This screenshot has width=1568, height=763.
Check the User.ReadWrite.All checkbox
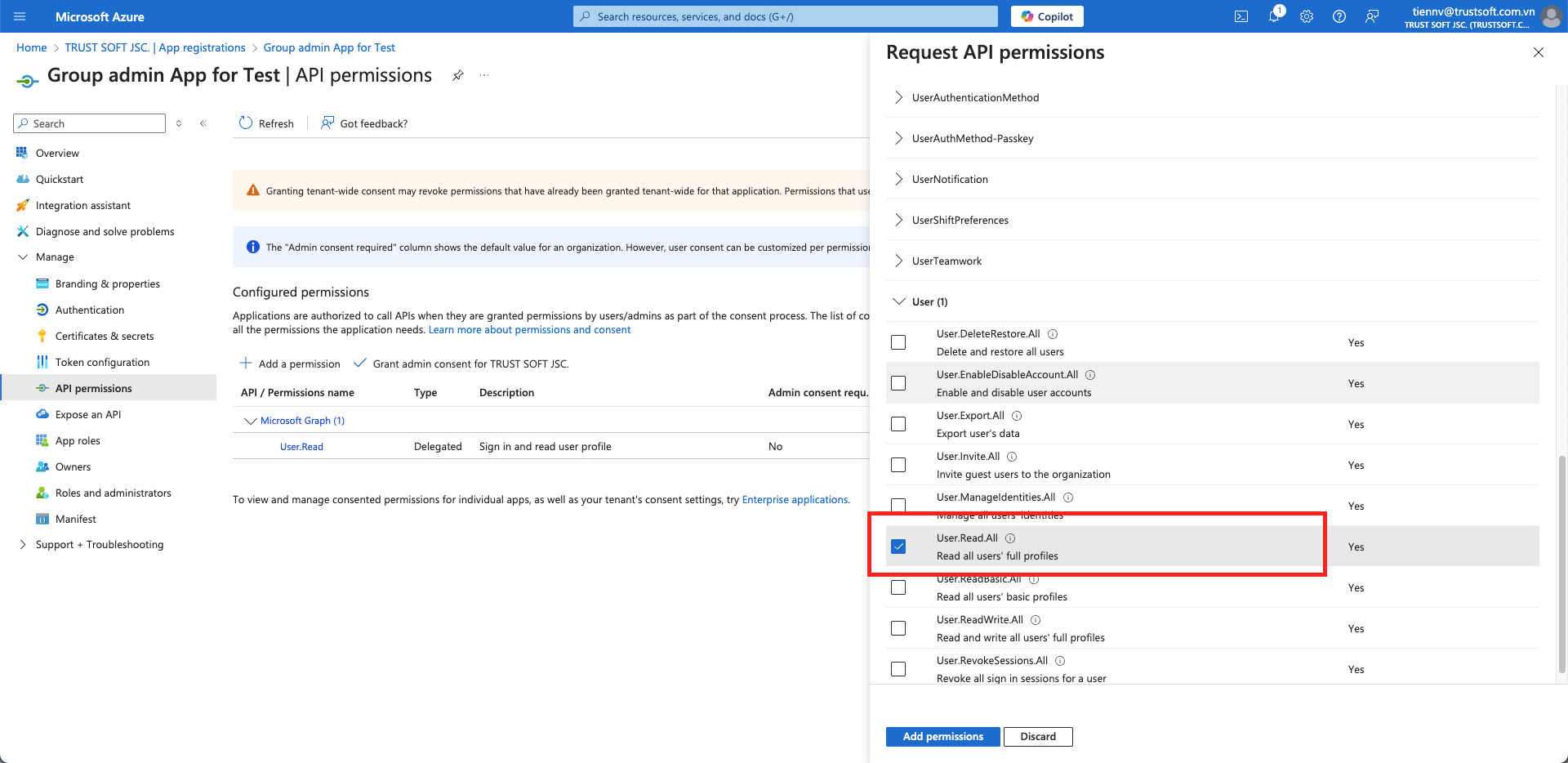click(x=898, y=628)
